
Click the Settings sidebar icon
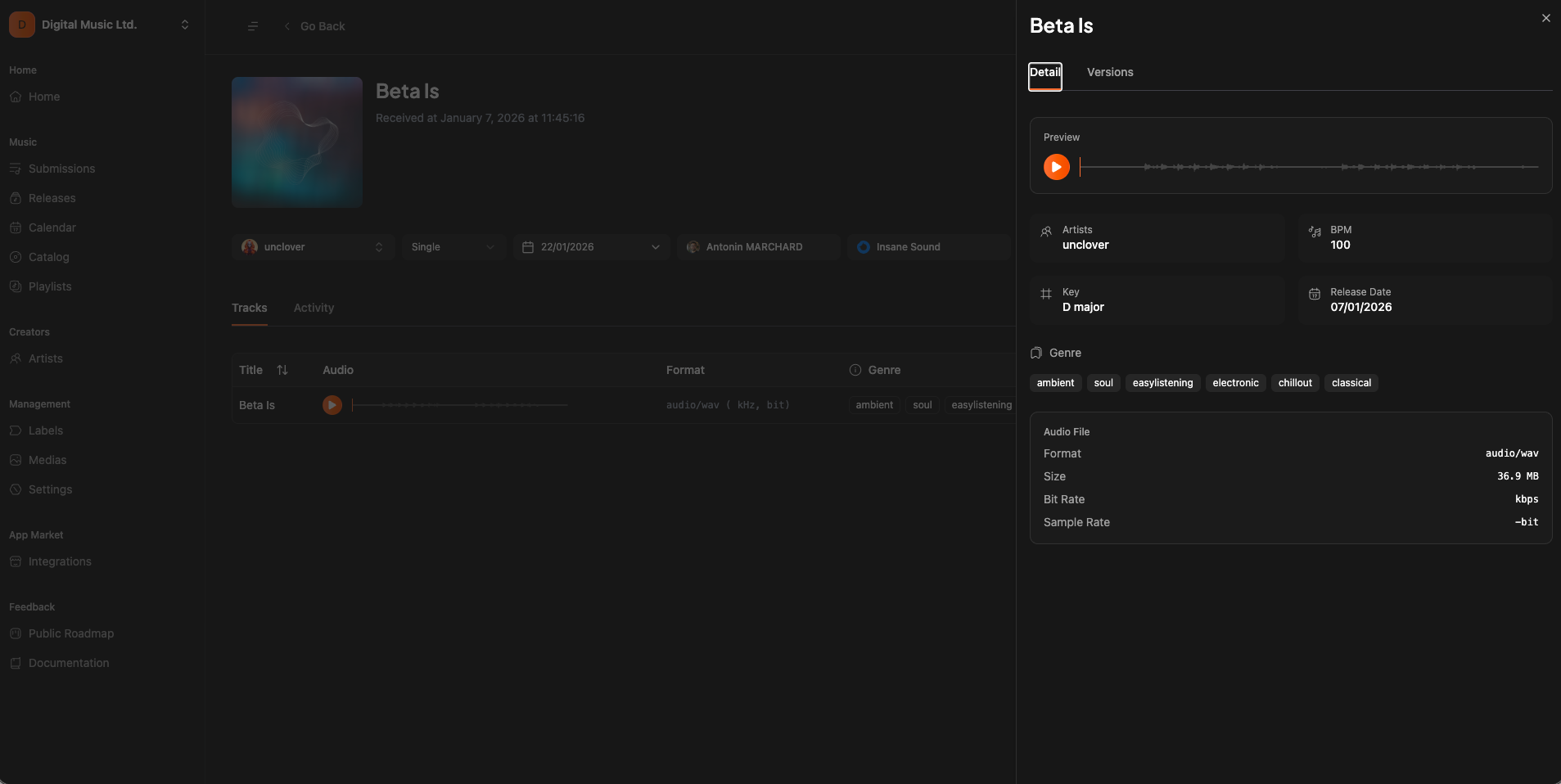16,489
